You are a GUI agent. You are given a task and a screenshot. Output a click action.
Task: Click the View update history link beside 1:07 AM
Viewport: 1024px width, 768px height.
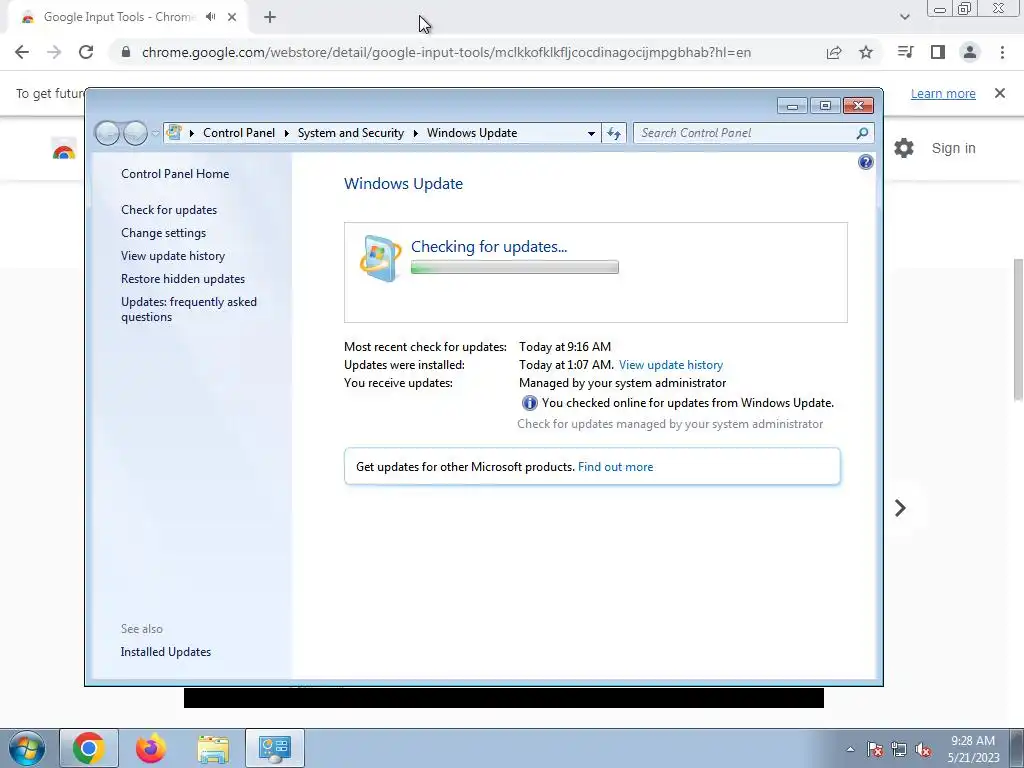[x=671, y=365]
